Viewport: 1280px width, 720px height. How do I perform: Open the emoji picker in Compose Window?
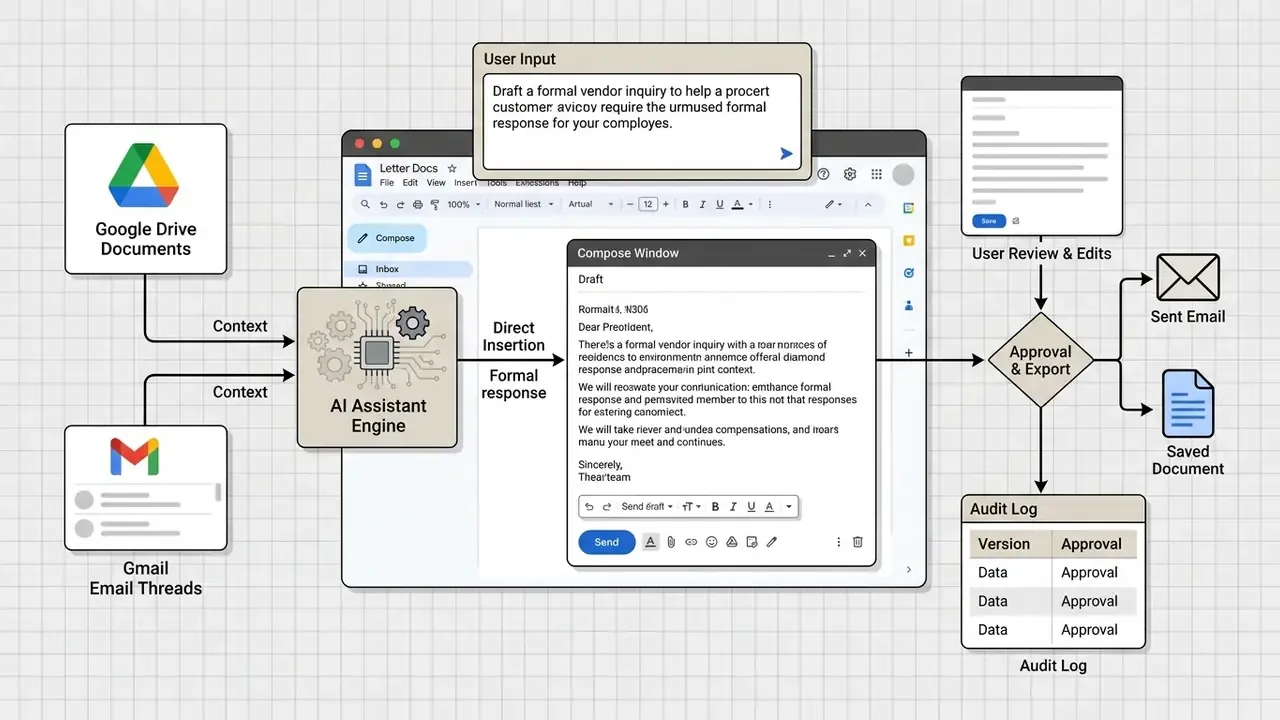(712, 542)
